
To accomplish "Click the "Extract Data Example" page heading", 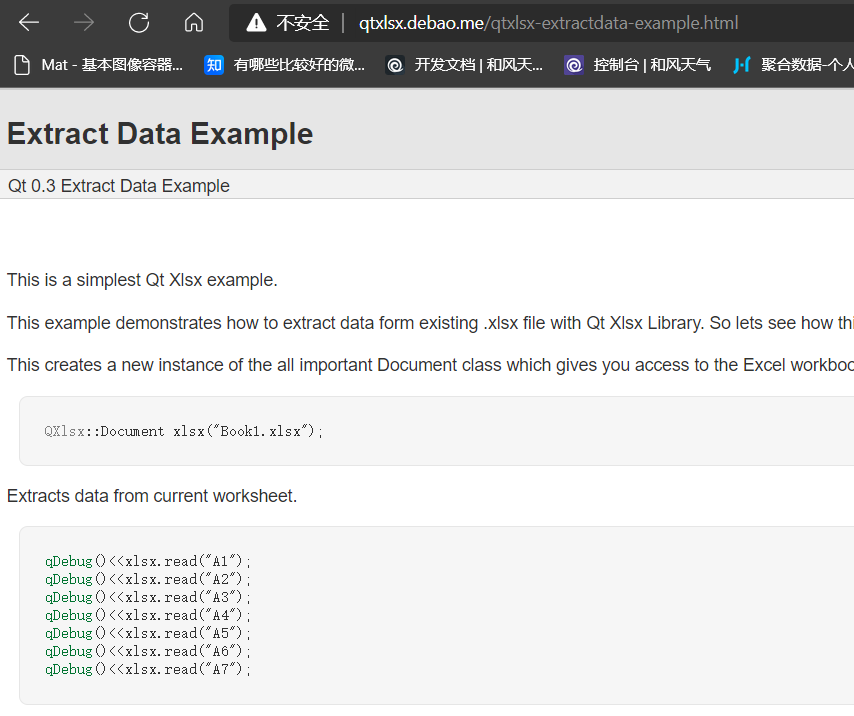I will [x=160, y=133].
